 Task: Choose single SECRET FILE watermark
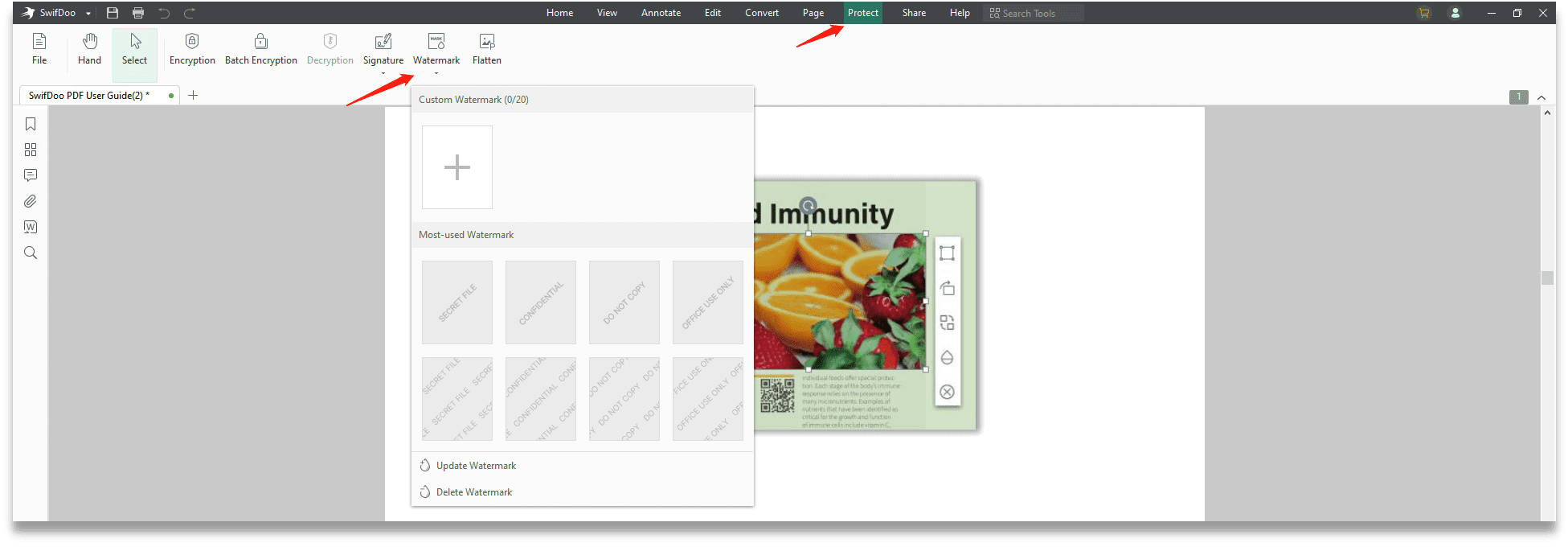coord(457,302)
